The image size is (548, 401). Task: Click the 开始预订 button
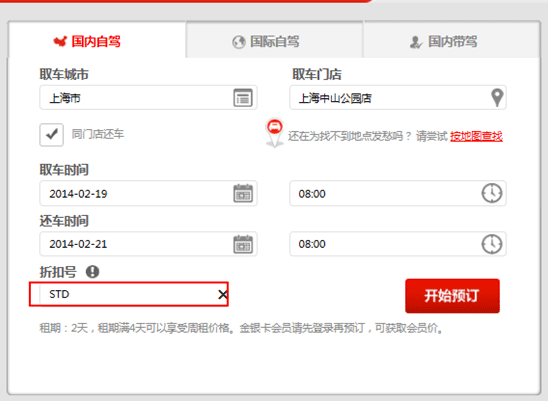coord(452,296)
